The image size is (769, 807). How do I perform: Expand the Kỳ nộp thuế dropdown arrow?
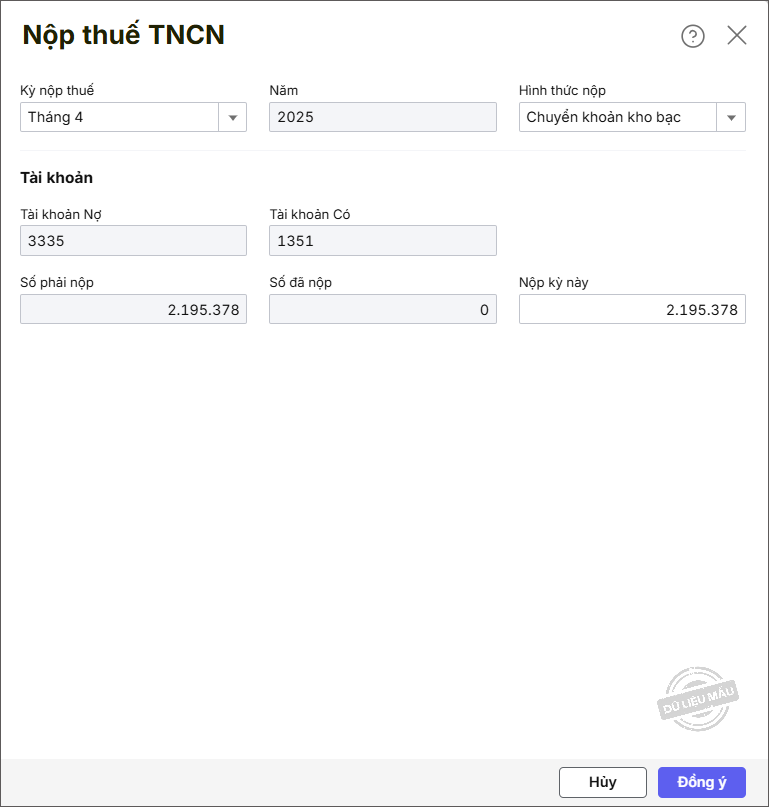[232, 118]
